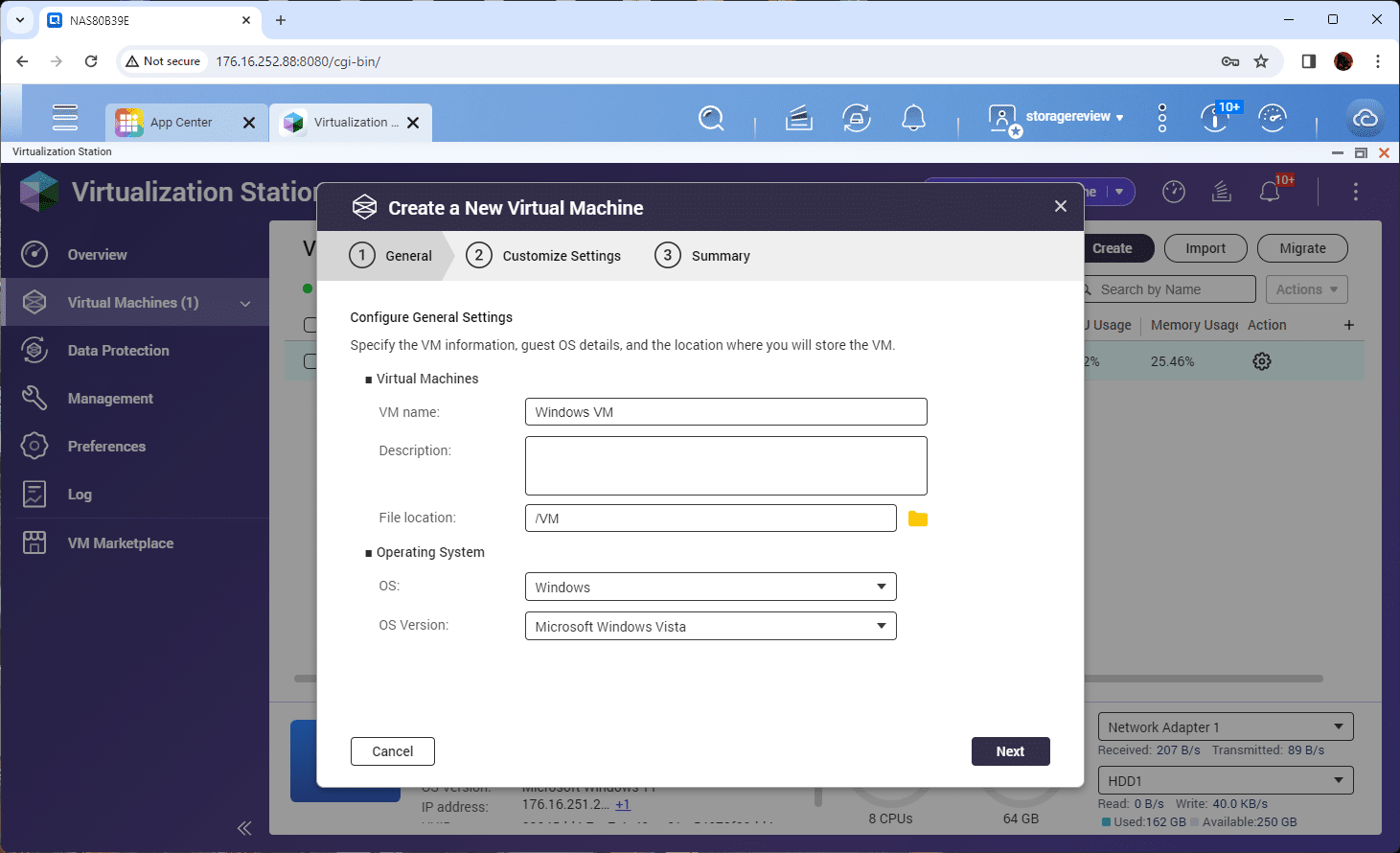Click the +1 IP address link
1400x853 pixels.
623,804
